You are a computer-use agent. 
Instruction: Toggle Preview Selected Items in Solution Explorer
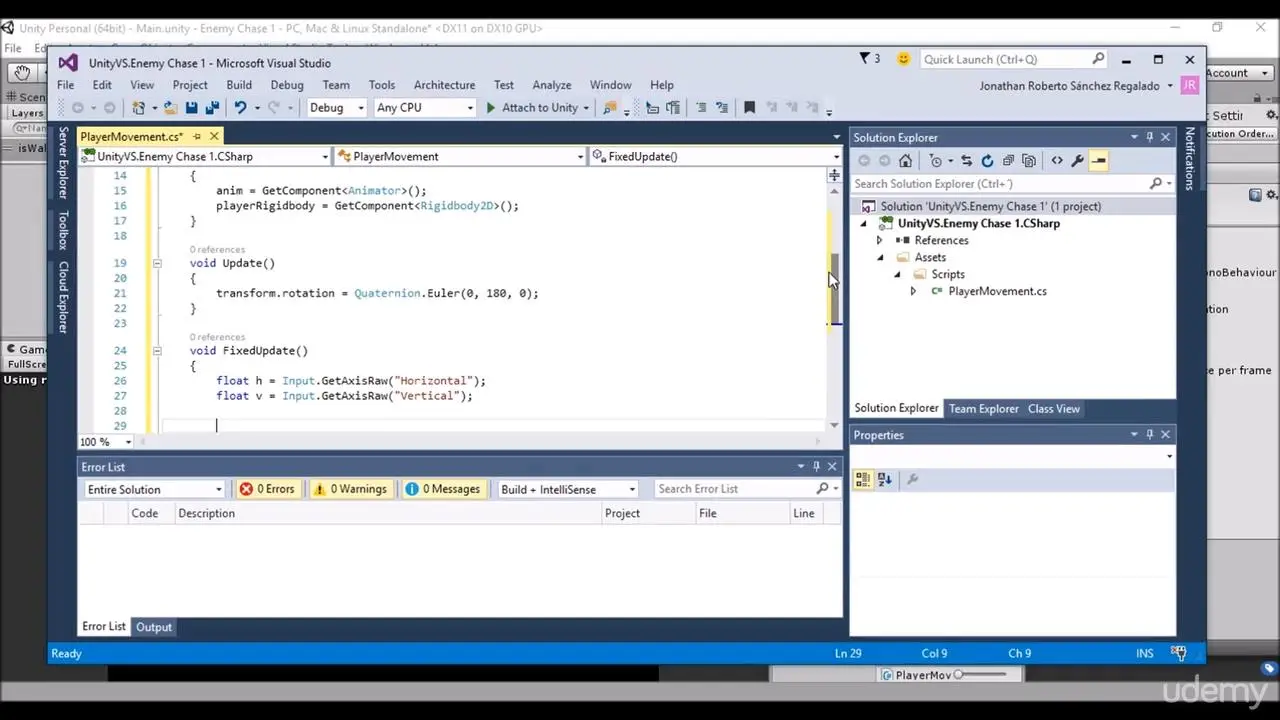pos(1098,160)
